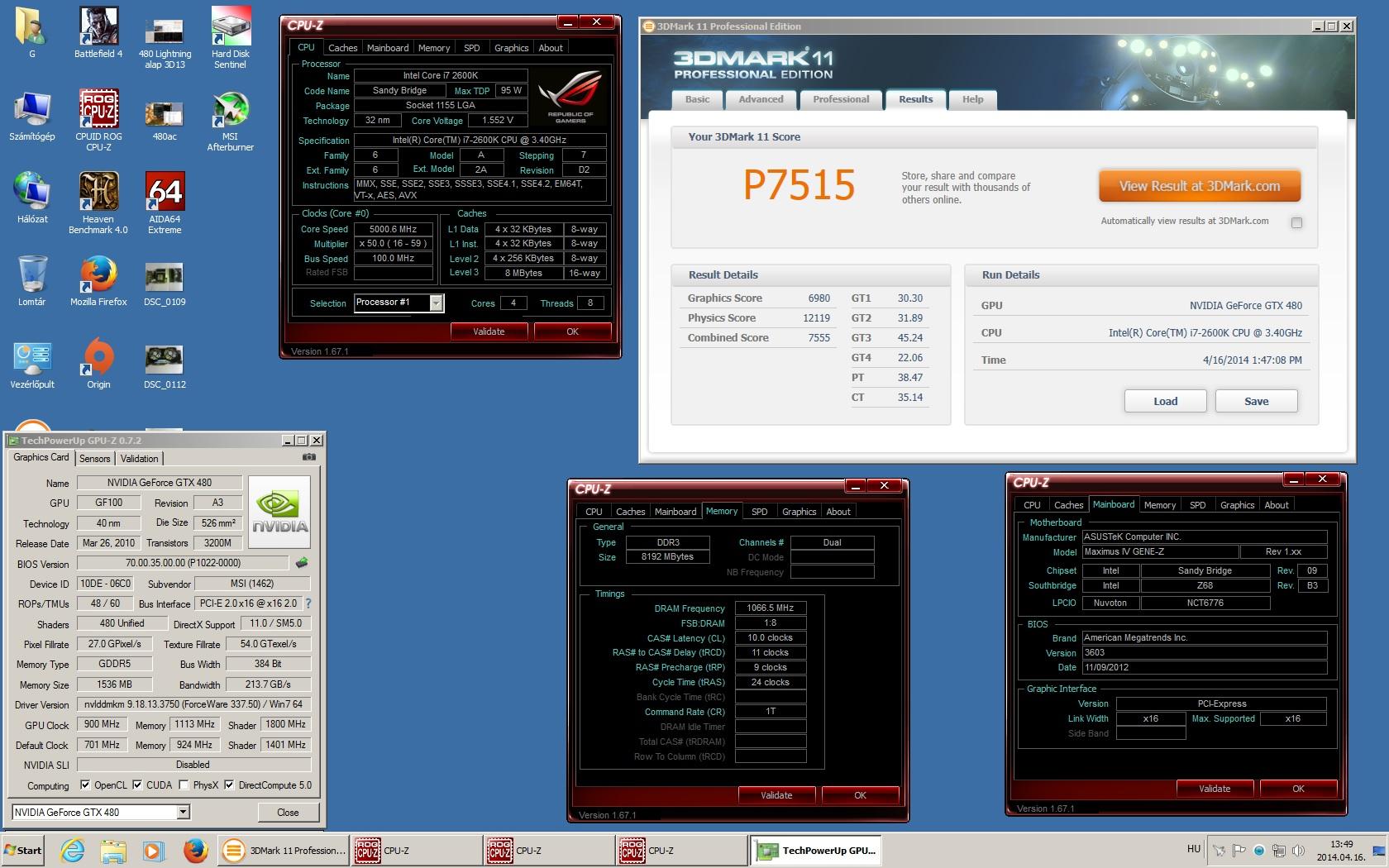Launch CPUID ROG CPU-Z shortcut
Image resolution: width=1389 pixels, height=868 pixels.
98,121
